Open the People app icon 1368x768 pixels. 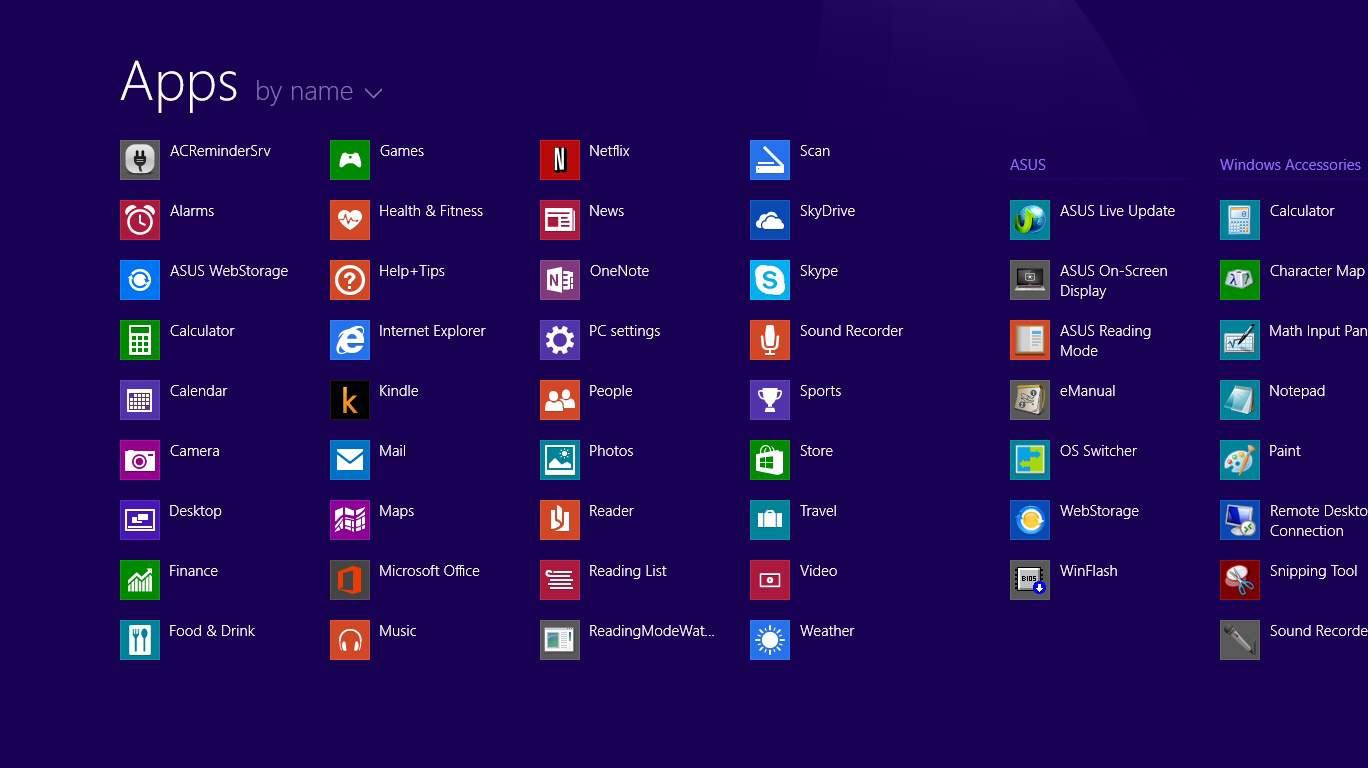560,400
